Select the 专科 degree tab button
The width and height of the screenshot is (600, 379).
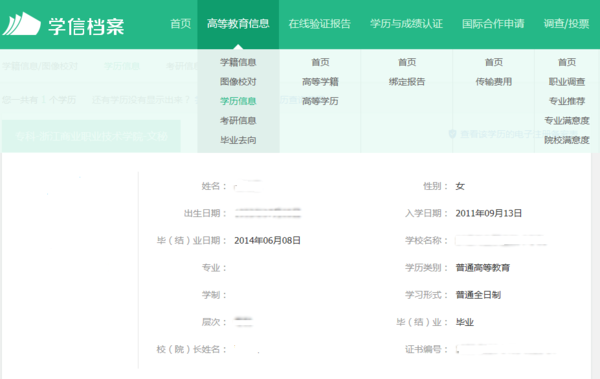91,136
